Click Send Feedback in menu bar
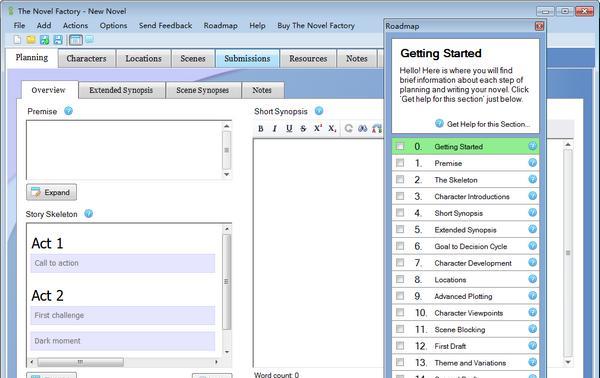The image size is (600, 378). coord(165,26)
